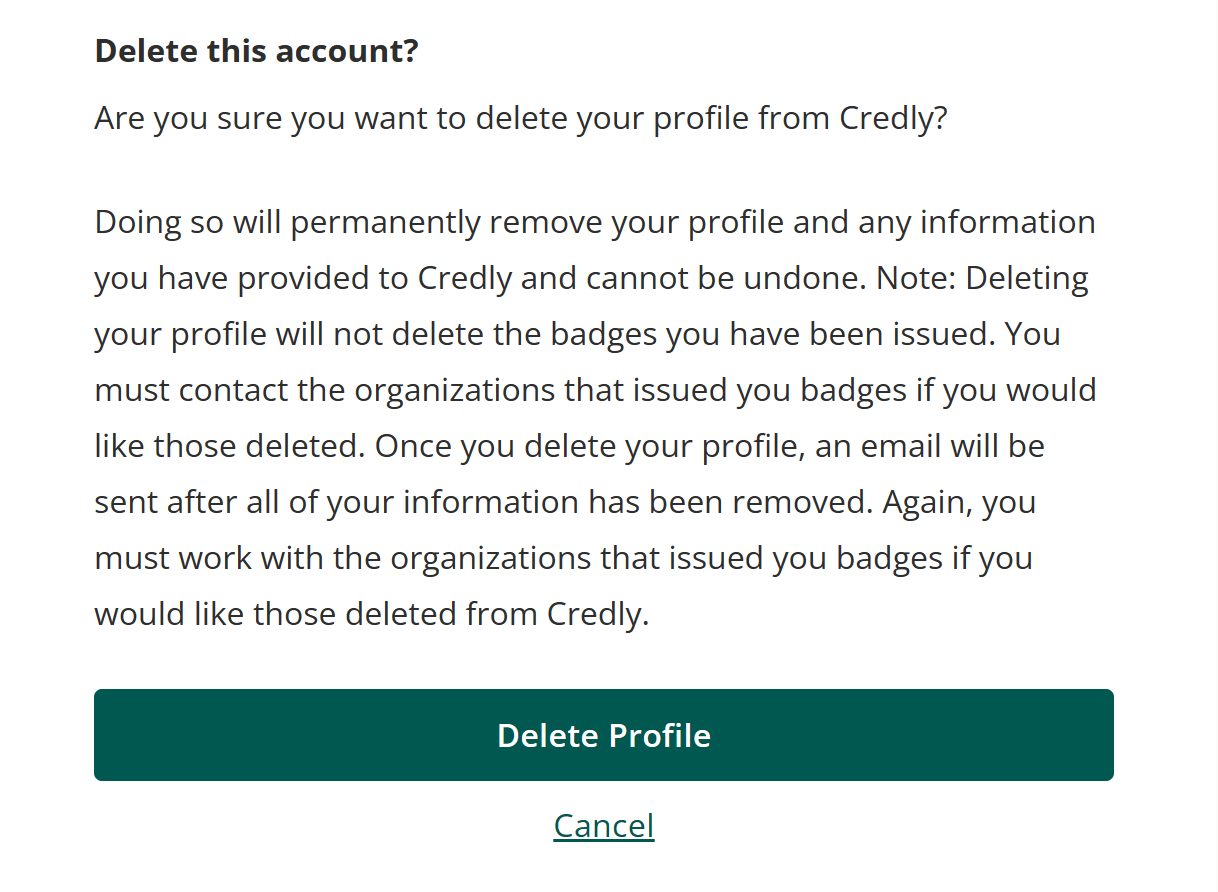The image size is (1218, 892).
Task: Click the word 'Credly?' ending the question
Action: point(893,118)
